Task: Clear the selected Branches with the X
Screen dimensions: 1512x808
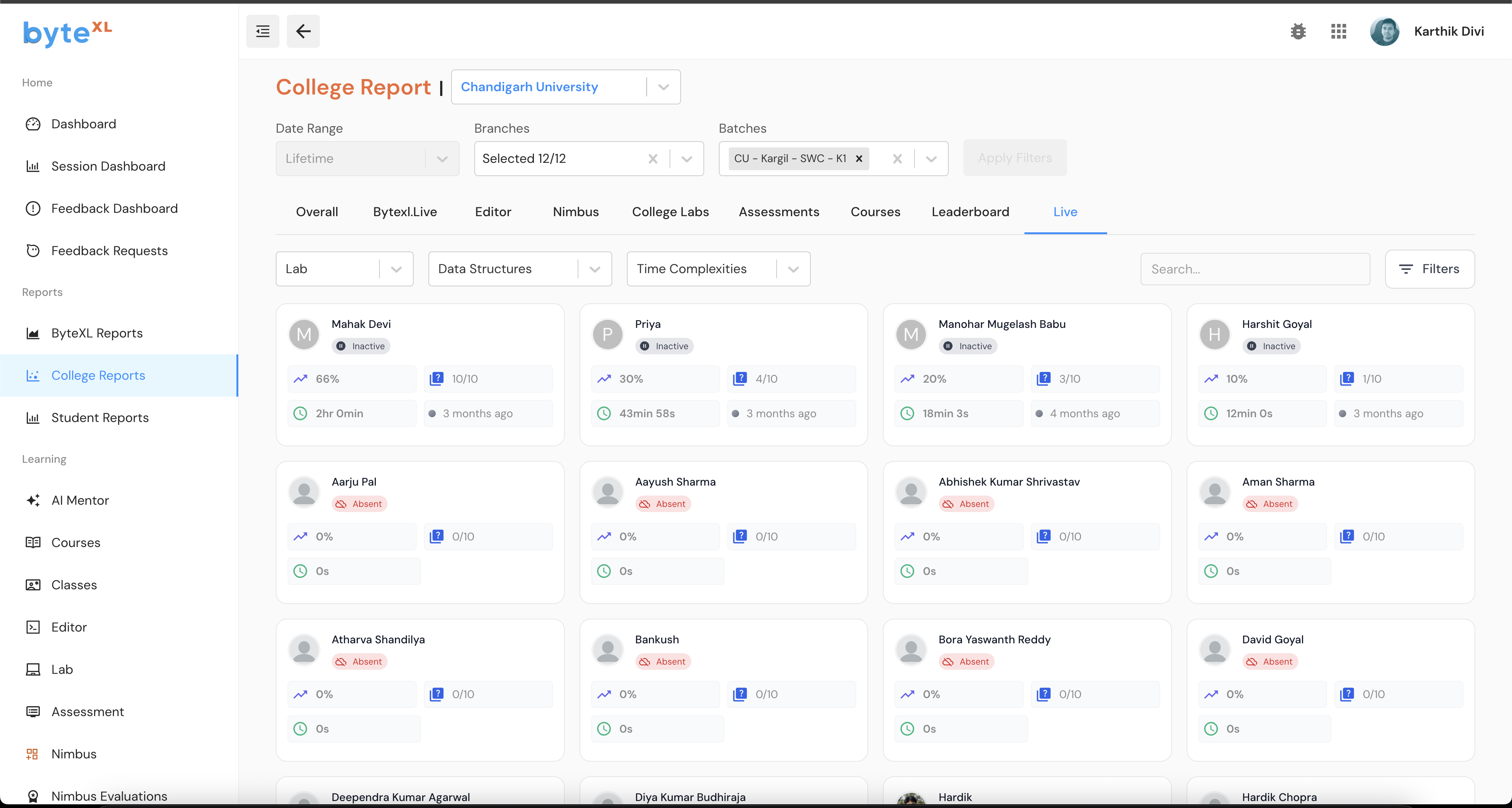Action: [x=653, y=158]
